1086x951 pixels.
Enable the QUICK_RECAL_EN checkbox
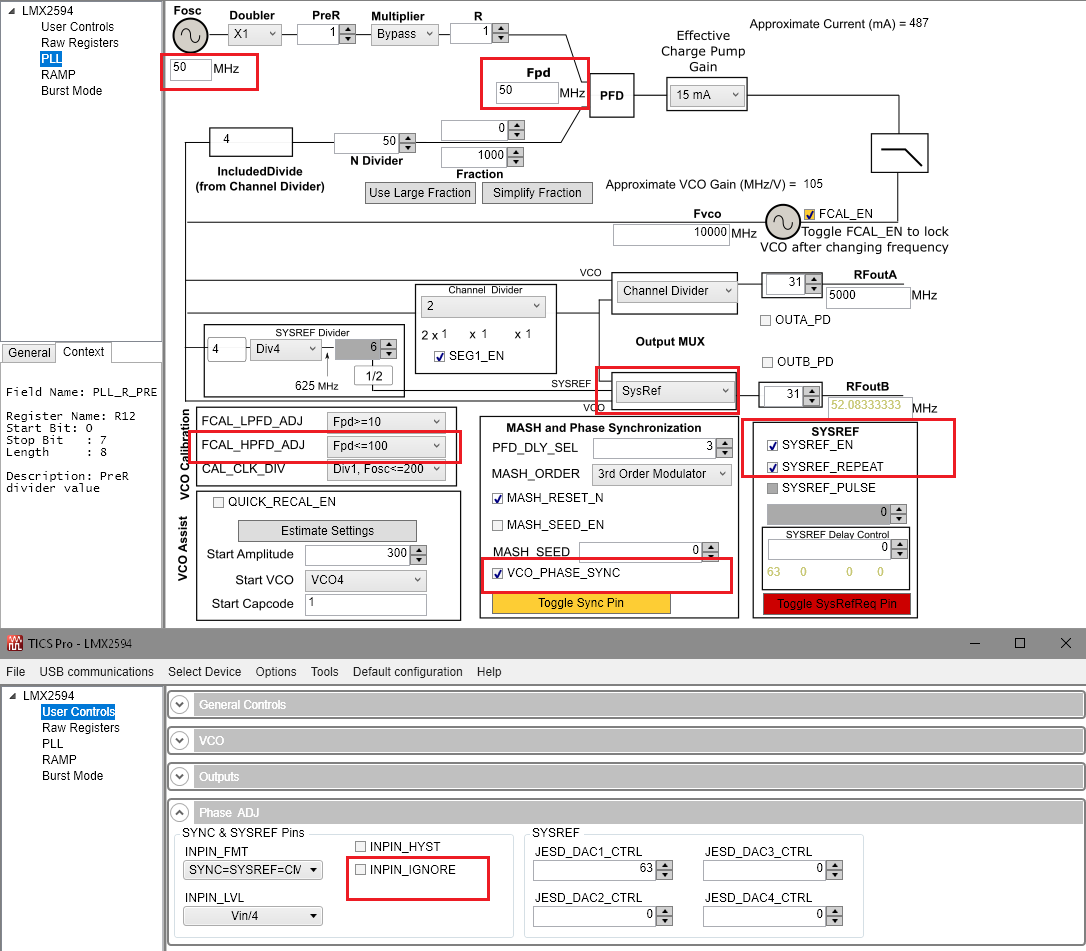click(x=218, y=502)
